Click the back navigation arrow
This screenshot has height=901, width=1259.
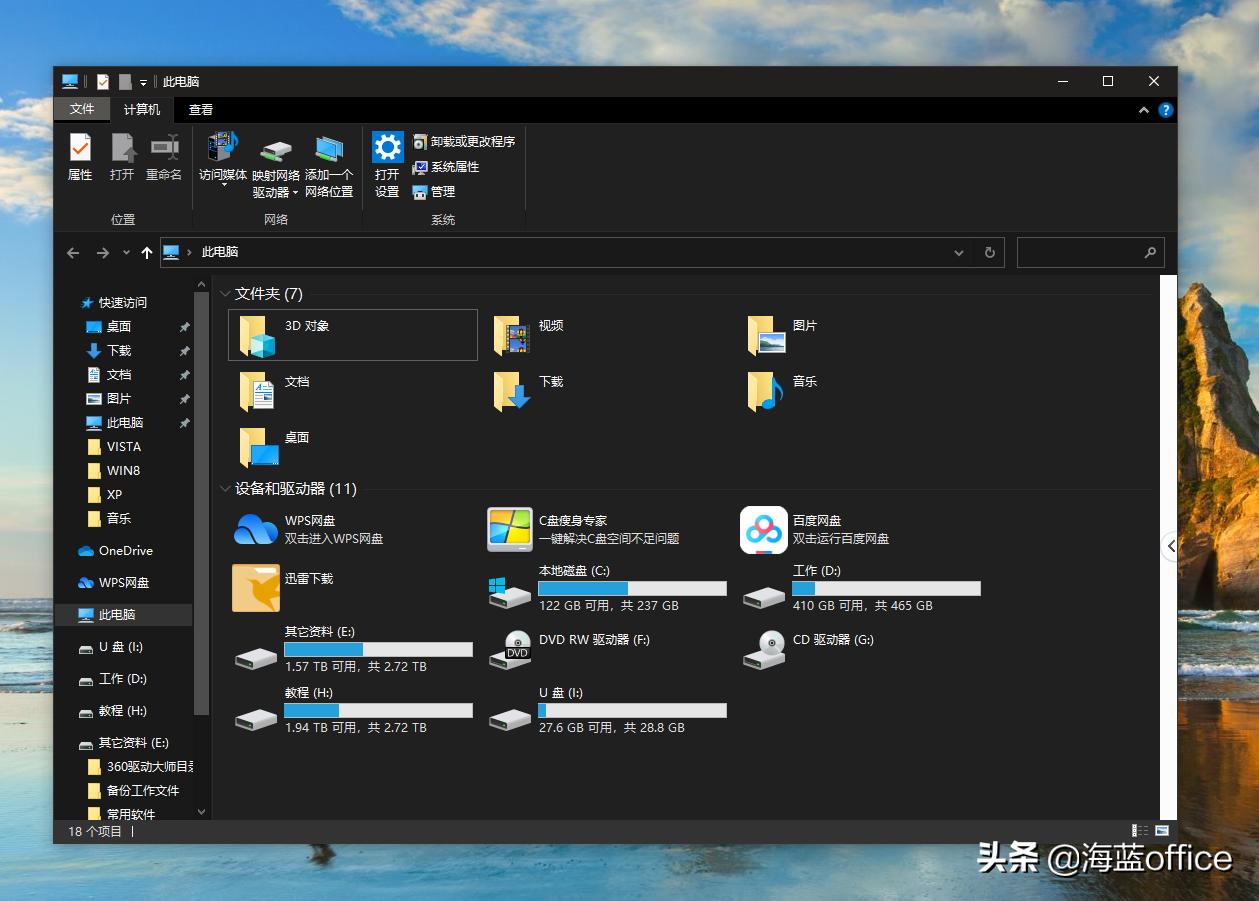[72, 252]
